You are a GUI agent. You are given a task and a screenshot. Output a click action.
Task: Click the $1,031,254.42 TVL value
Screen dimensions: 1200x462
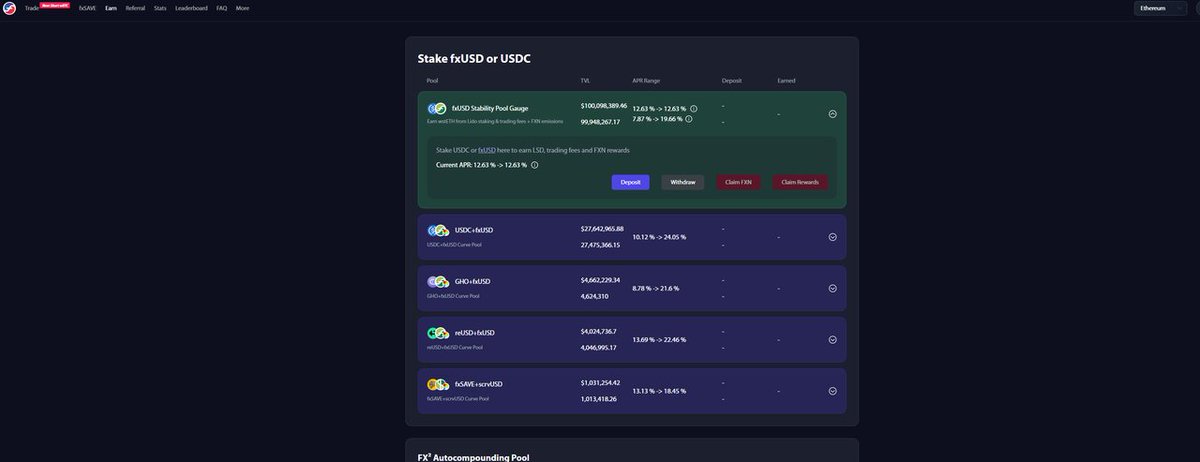(600, 382)
